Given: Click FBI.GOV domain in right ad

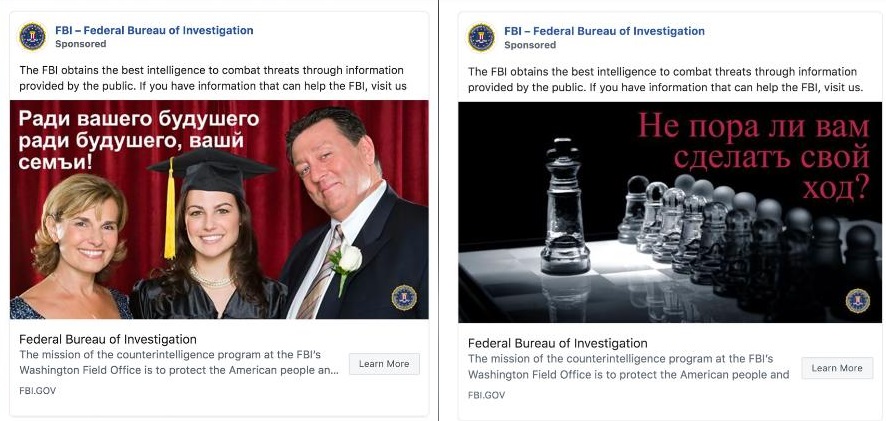Looking at the screenshot, I should point(486,394).
